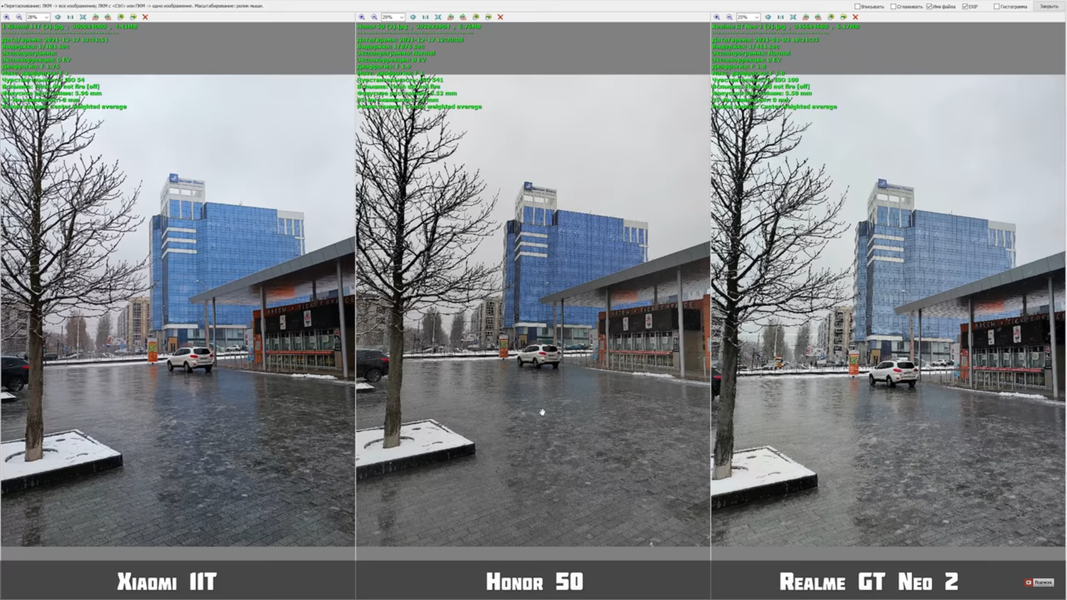Open the zoom scale selector on the Realme panel
1067x600 pixels.
pyautogui.click(x=757, y=16)
